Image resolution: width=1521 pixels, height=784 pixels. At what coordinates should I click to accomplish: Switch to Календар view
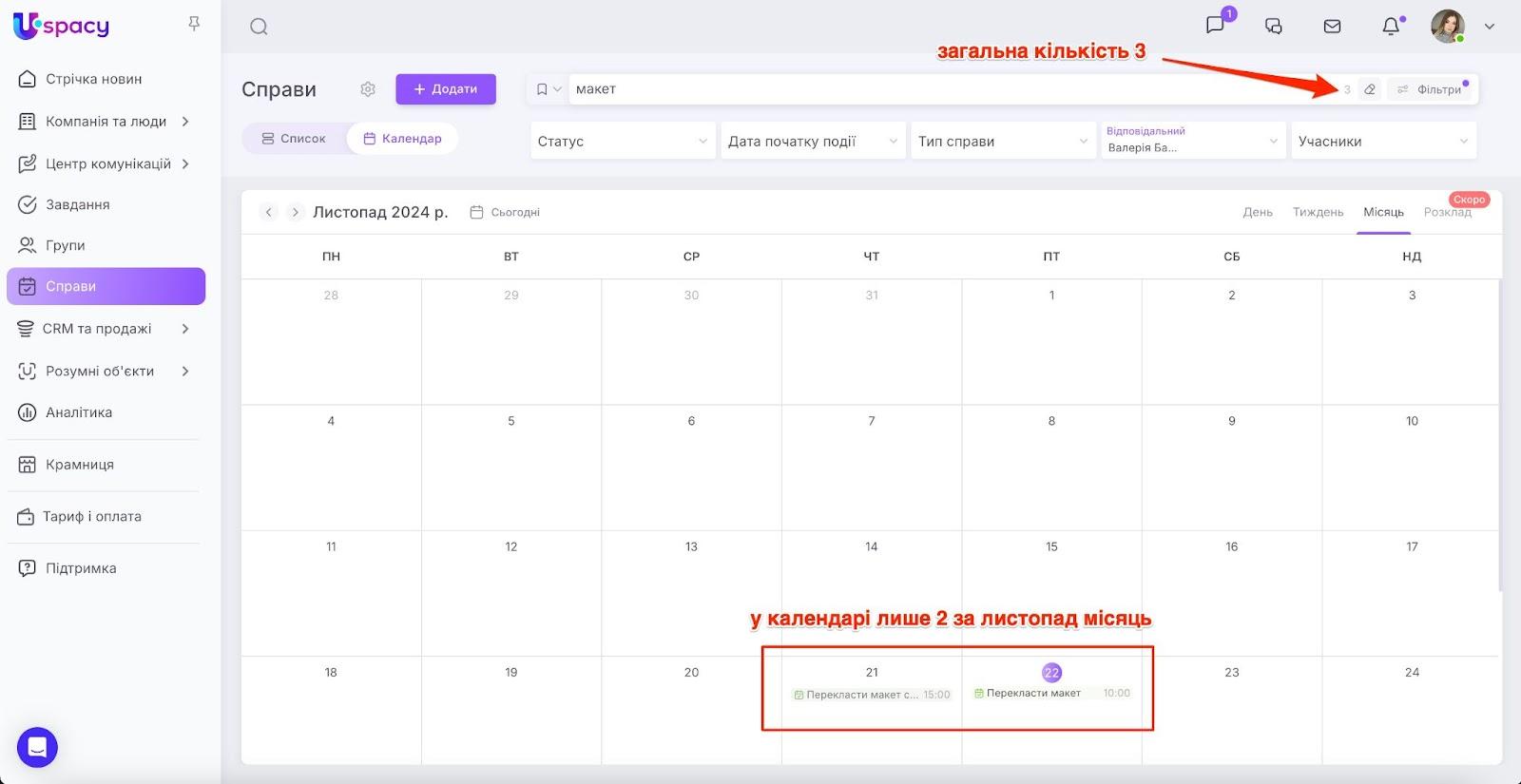click(x=402, y=139)
